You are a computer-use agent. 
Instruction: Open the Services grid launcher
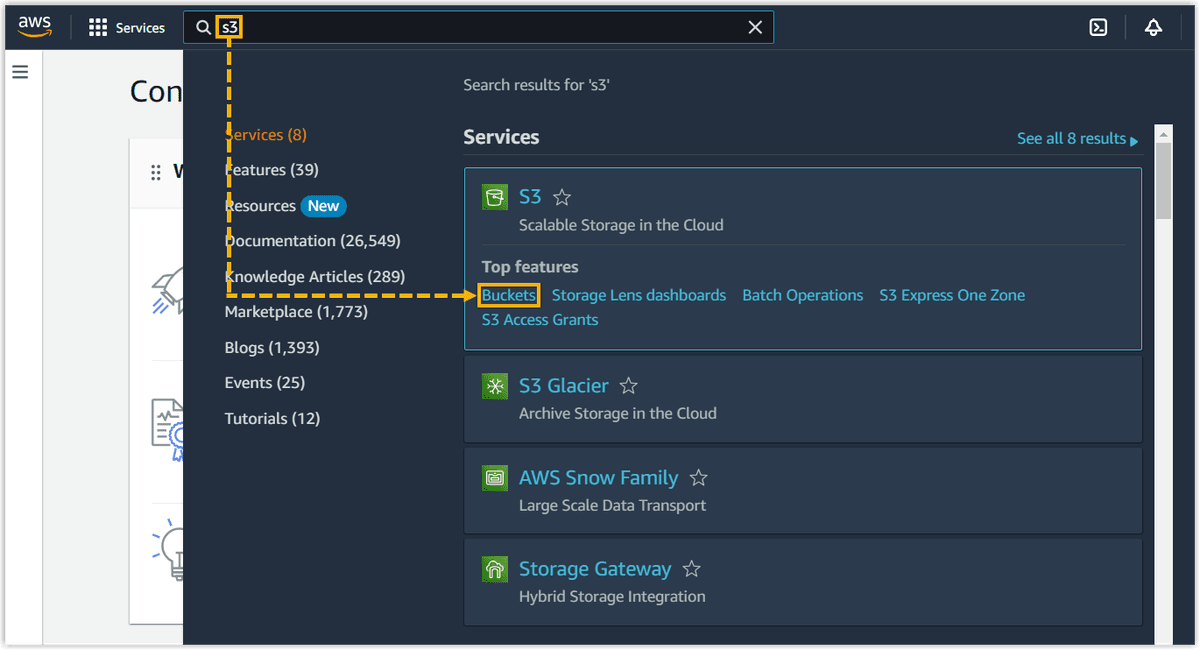click(97, 27)
